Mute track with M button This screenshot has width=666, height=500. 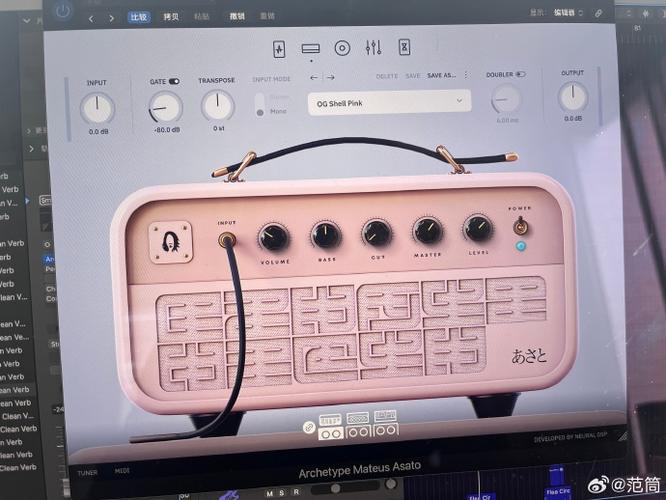pyautogui.click(x=269, y=493)
